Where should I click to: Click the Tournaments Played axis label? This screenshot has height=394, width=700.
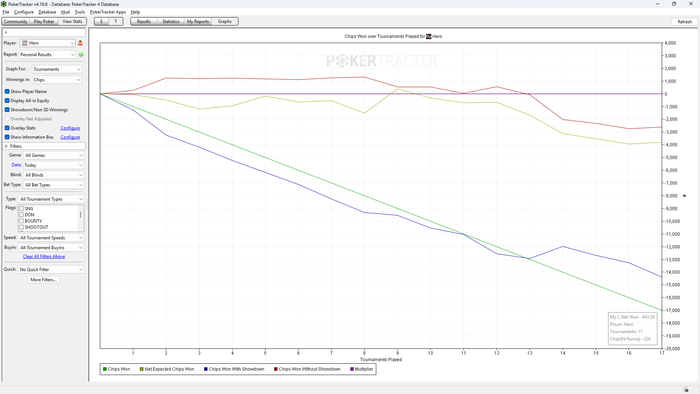pyautogui.click(x=381, y=359)
